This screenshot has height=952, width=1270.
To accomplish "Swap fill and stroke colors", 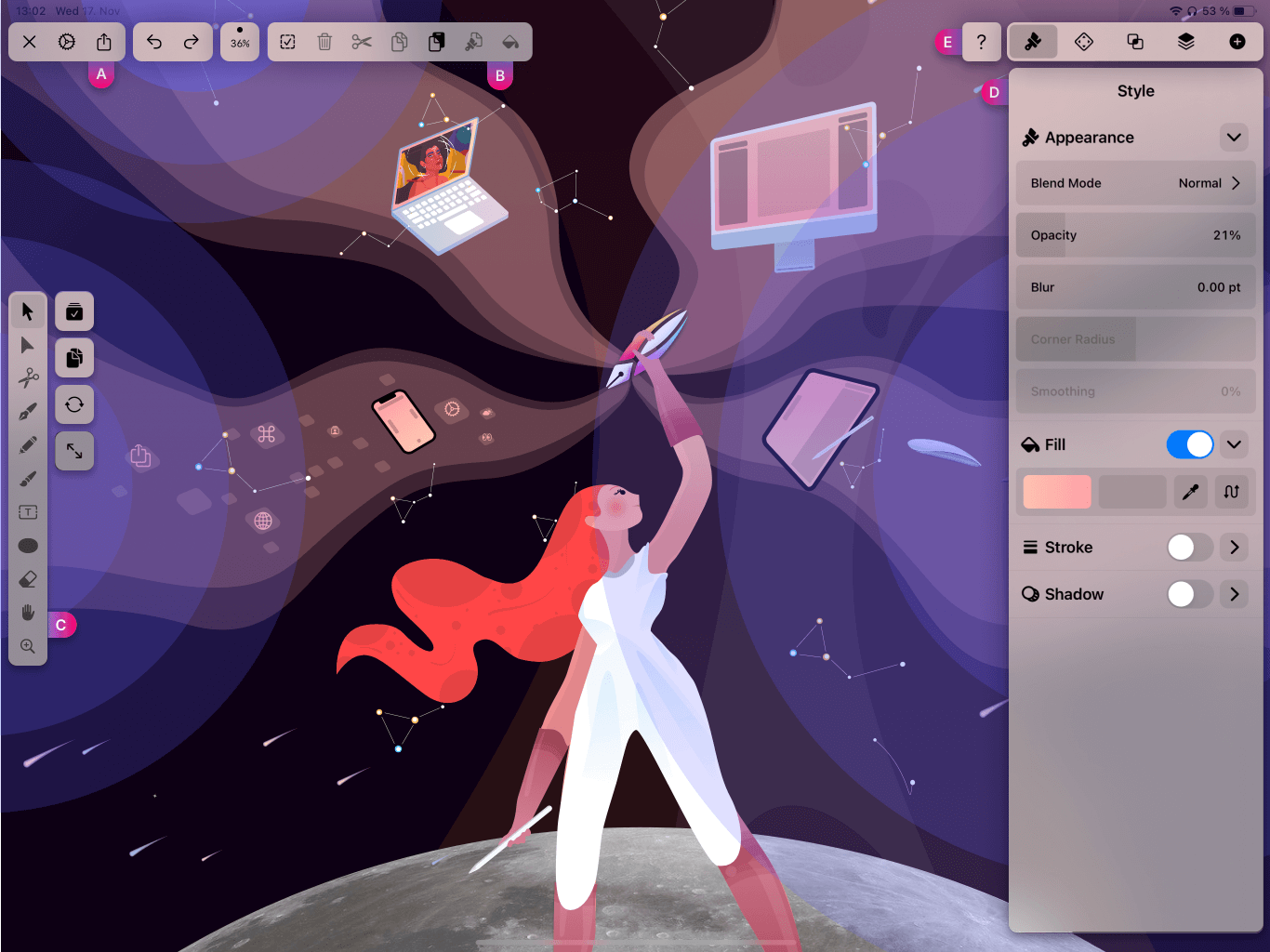I will 1232,492.
